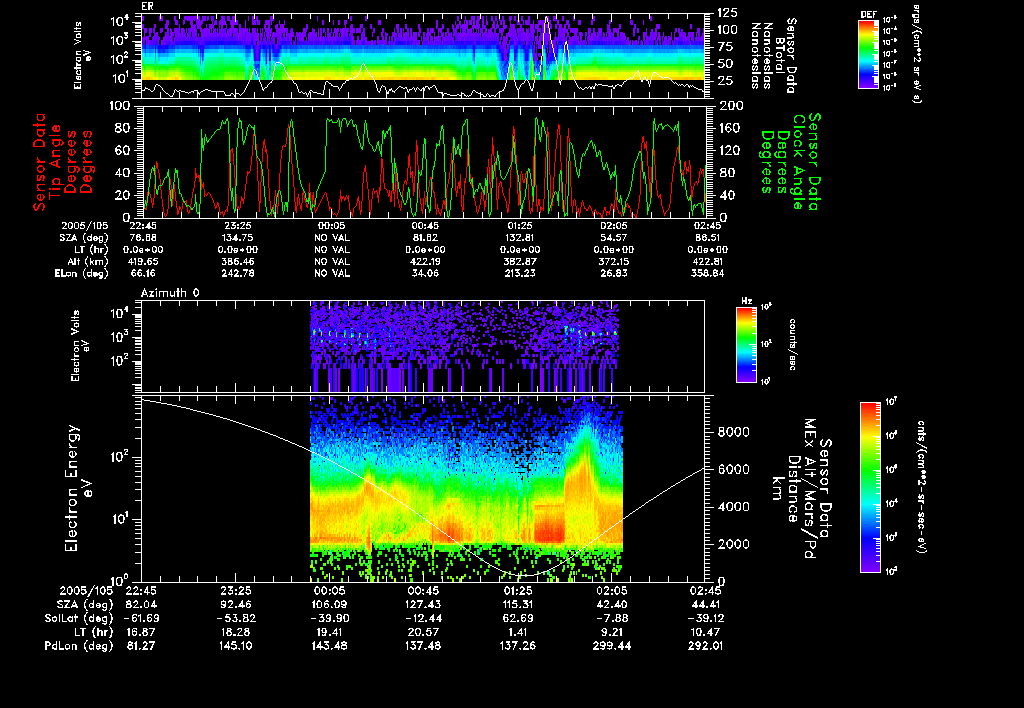Click the 8000 km distance tick label
The width and height of the screenshot is (1024, 708).
[733, 432]
